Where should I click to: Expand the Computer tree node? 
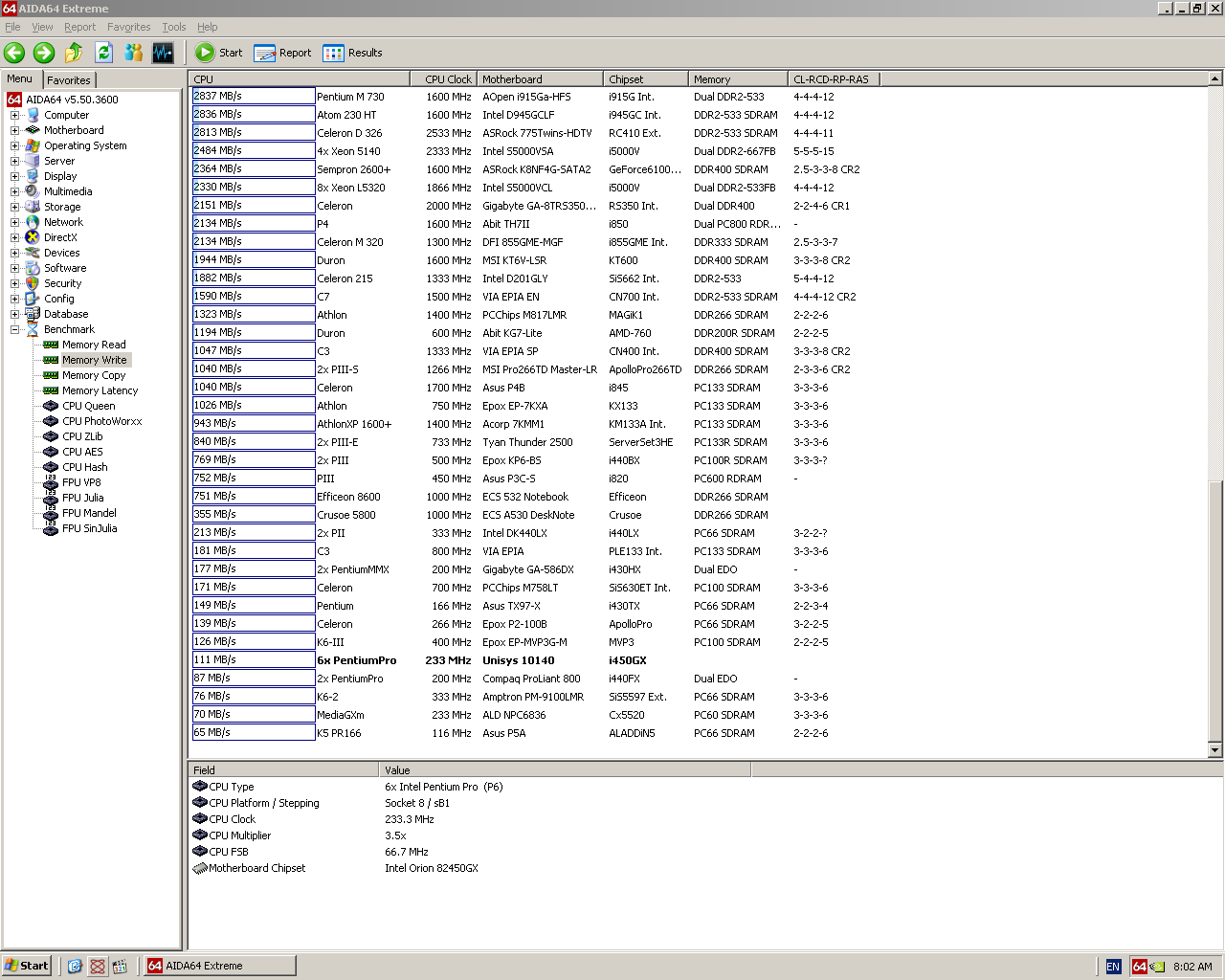14,115
